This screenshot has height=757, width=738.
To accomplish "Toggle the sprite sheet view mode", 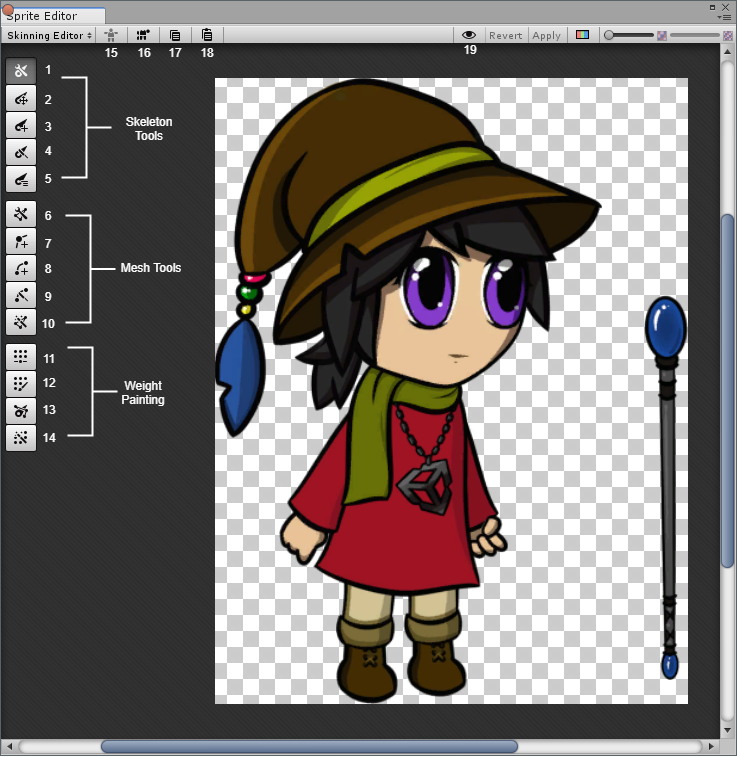I will point(143,35).
